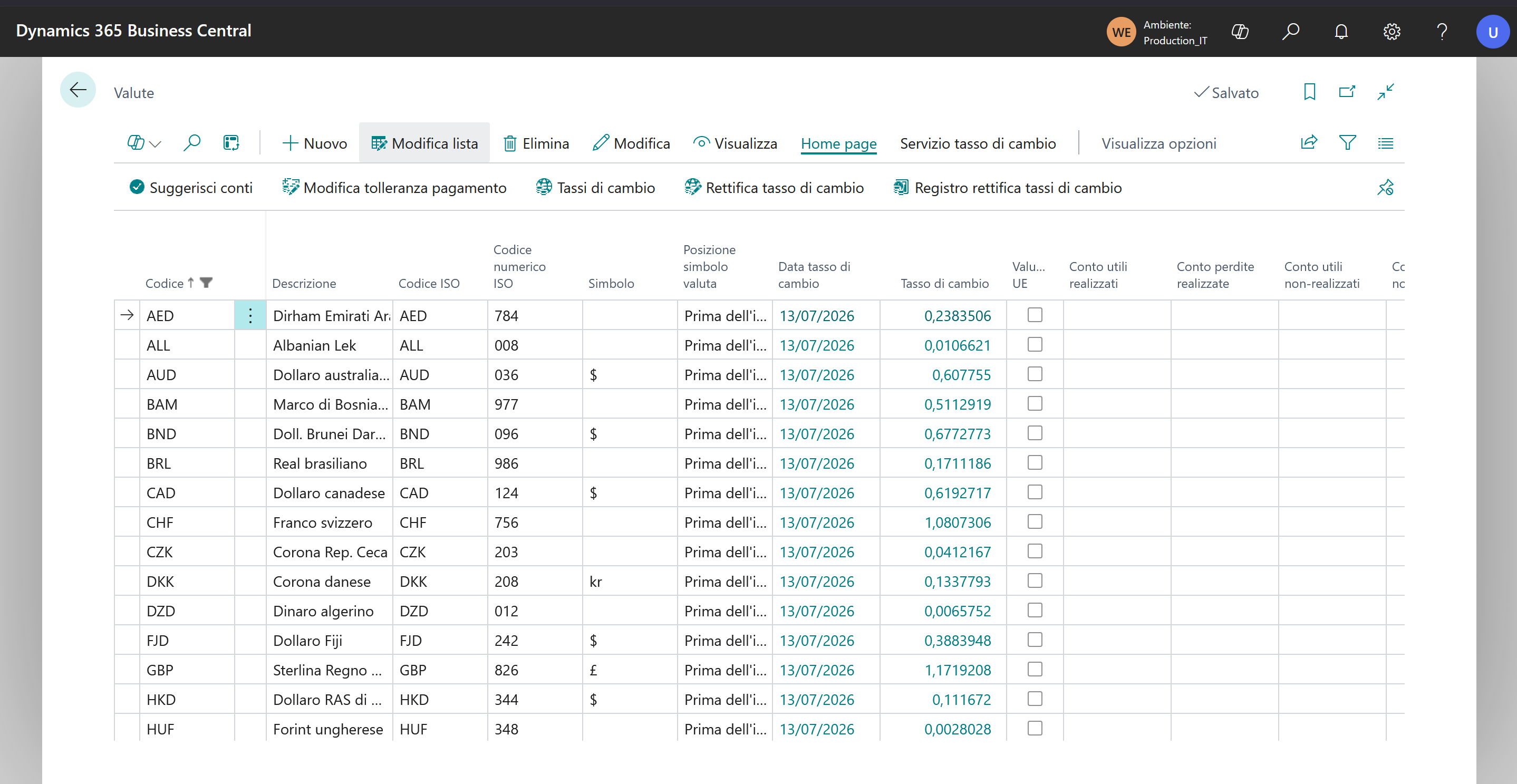Click ISO numeric code 344 cell
This screenshot has height=784, width=1517.
click(x=535, y=699)
